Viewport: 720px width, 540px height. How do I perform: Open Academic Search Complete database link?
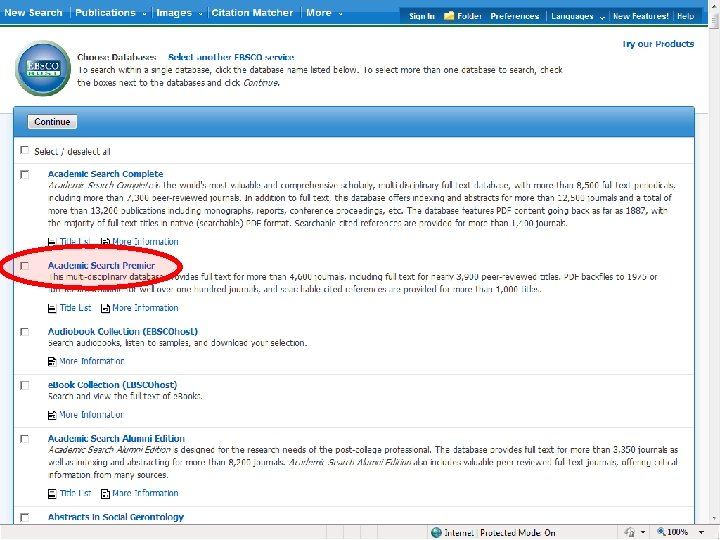(106, 174)
